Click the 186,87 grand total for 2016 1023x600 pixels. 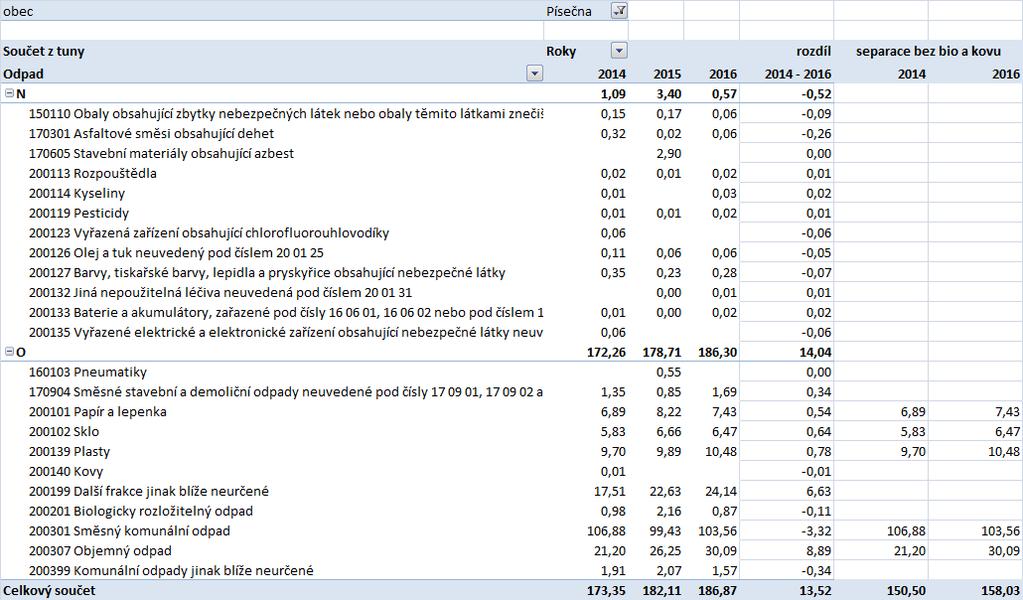pyautogui.click(x=717, y=590)
